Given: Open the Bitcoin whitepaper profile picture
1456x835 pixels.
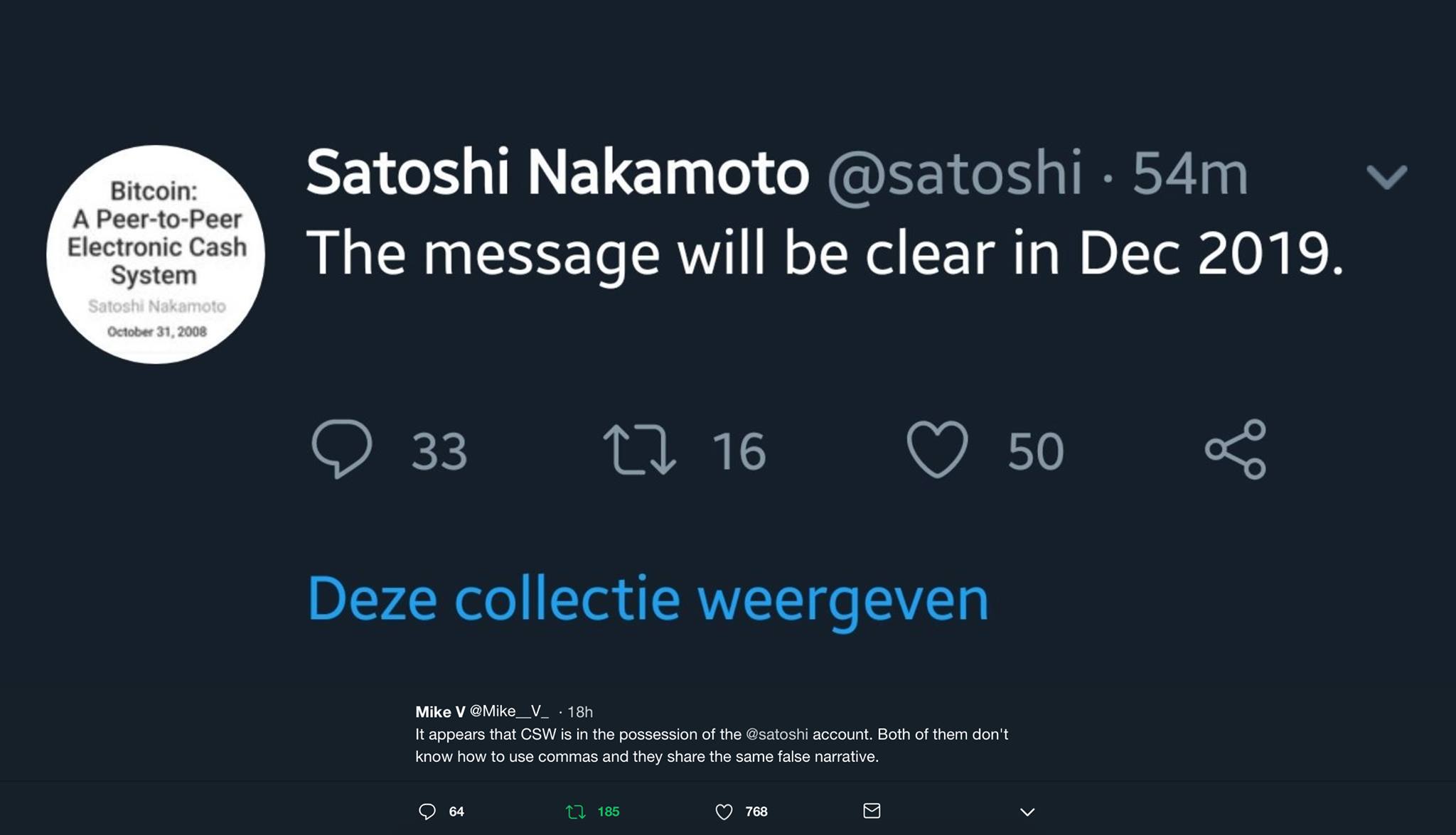Looking at the screenshot, I should (x=156, y=254).
